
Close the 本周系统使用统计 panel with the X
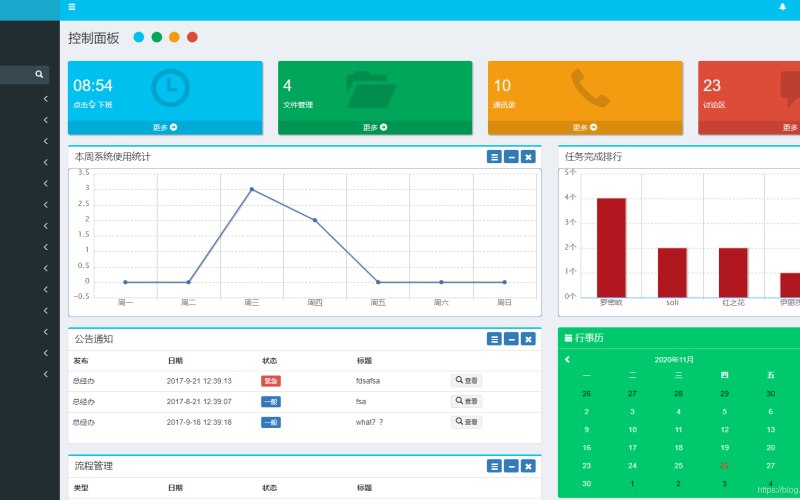[x=528, y=157]
